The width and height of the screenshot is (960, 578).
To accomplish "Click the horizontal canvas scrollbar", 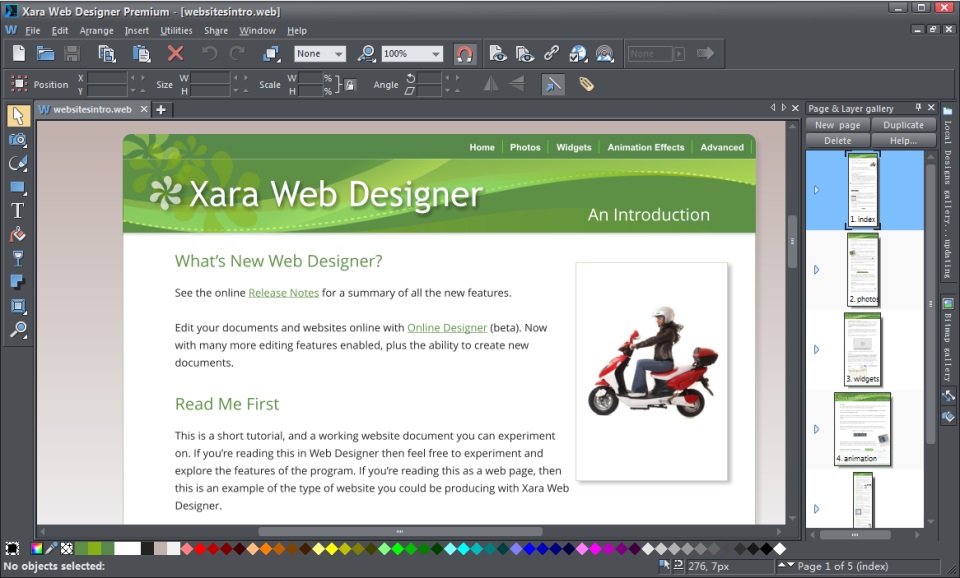I will coord(400,531).
